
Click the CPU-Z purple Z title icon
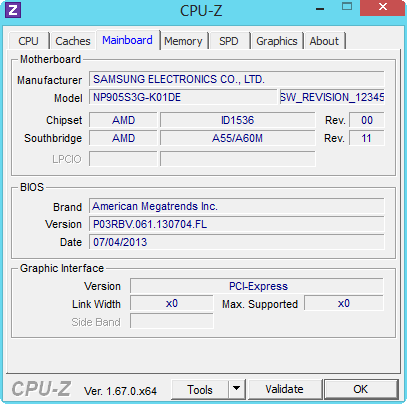(x=13, y=10)
